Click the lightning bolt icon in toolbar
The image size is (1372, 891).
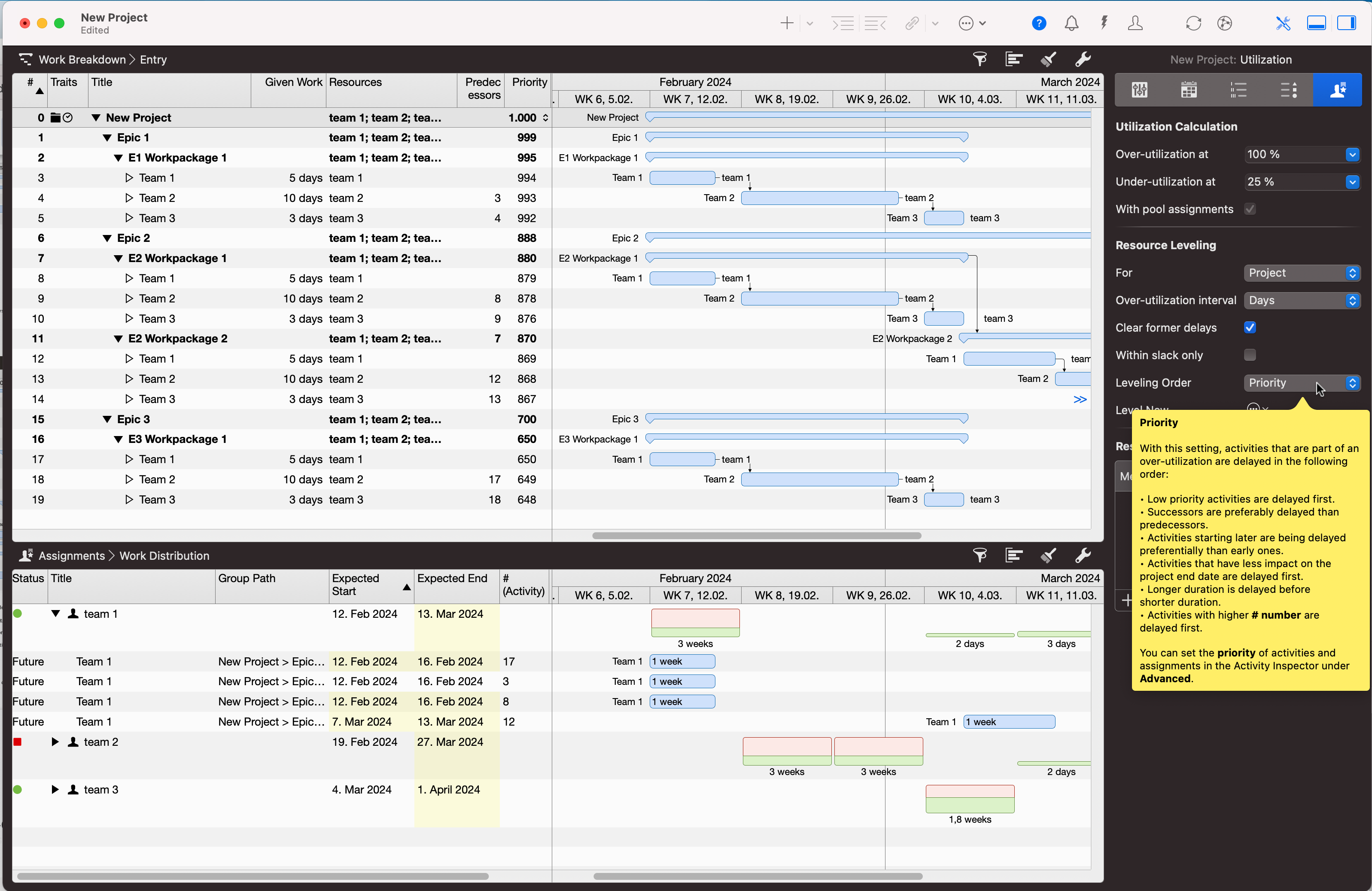(1103, 23)
